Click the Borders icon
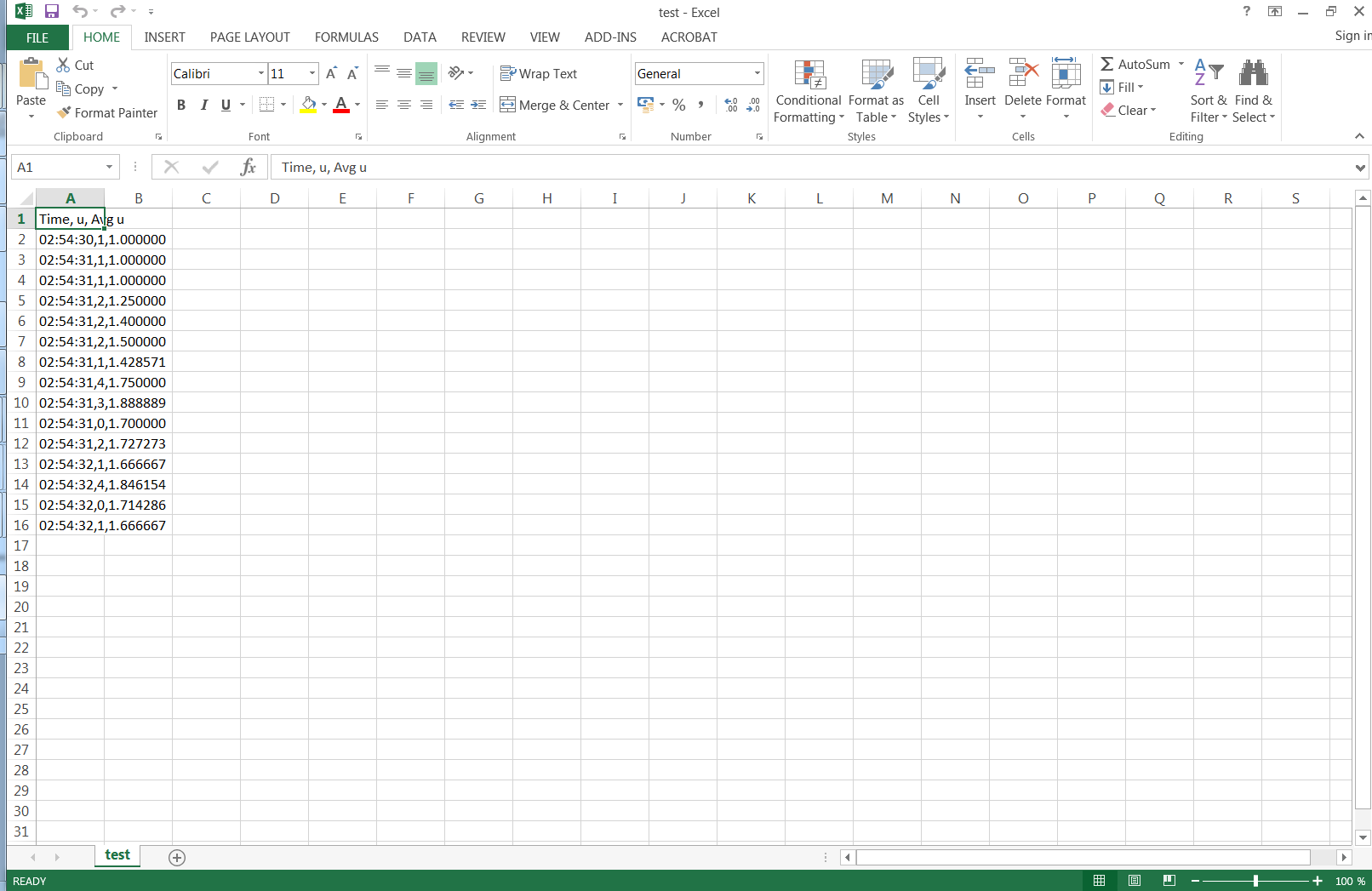This screenshot has width=1372, height=891. [x=266, y=105]
